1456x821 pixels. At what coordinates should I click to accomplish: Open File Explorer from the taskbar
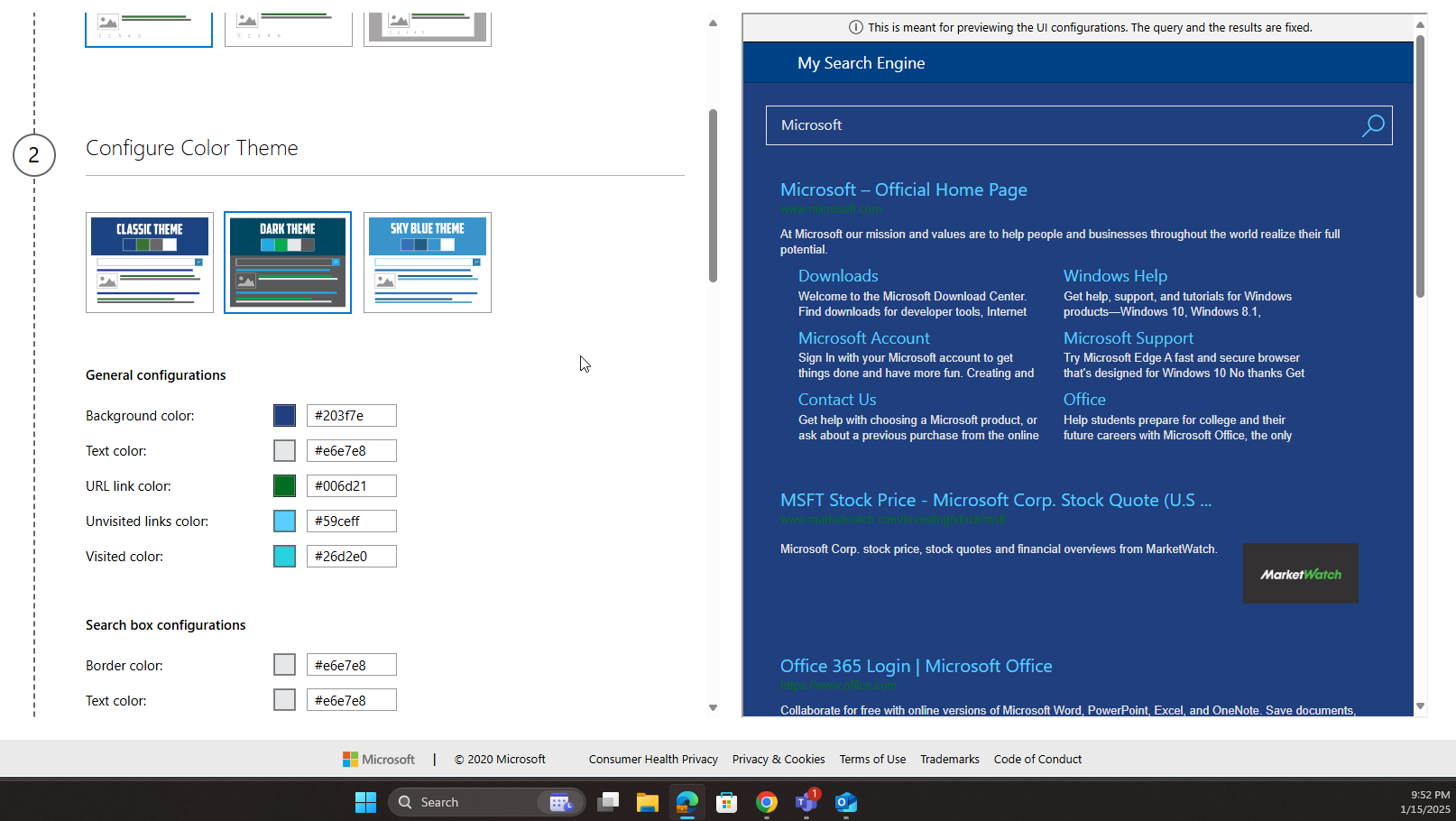tap(648, 802)
